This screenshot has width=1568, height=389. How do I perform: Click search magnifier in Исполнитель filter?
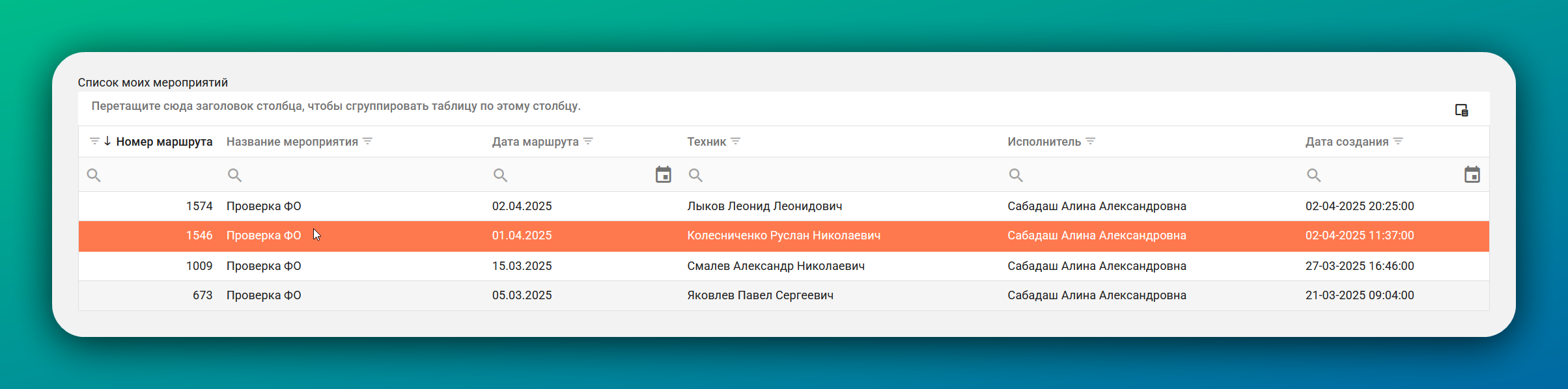tap(1016, 175)
